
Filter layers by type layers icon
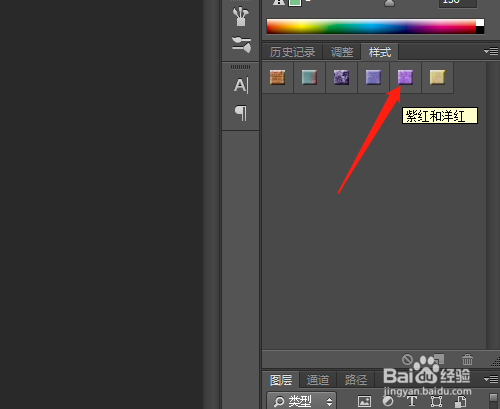click(412, 401)
